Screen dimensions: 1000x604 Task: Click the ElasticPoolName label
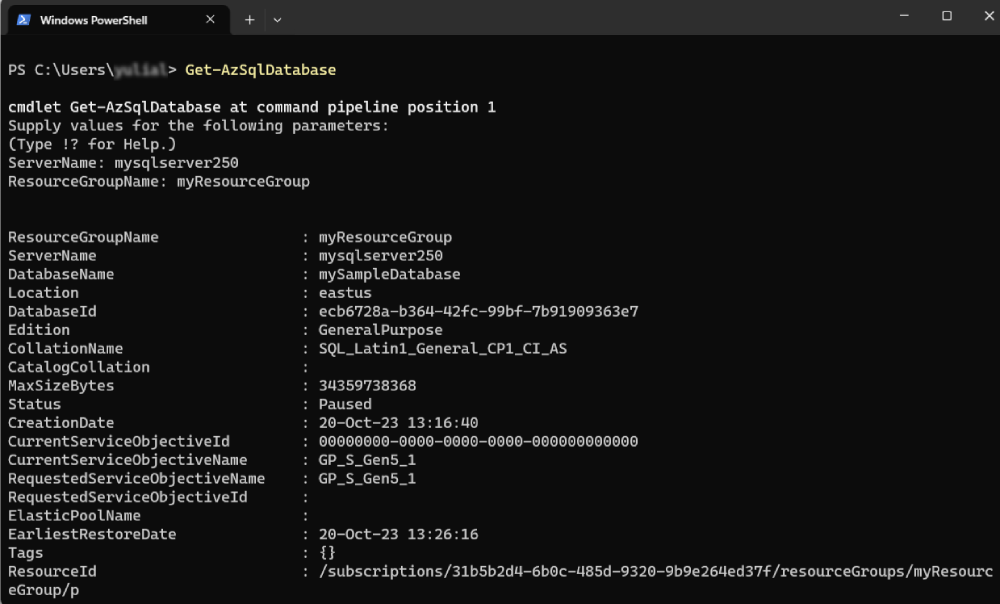coord(74,515)
